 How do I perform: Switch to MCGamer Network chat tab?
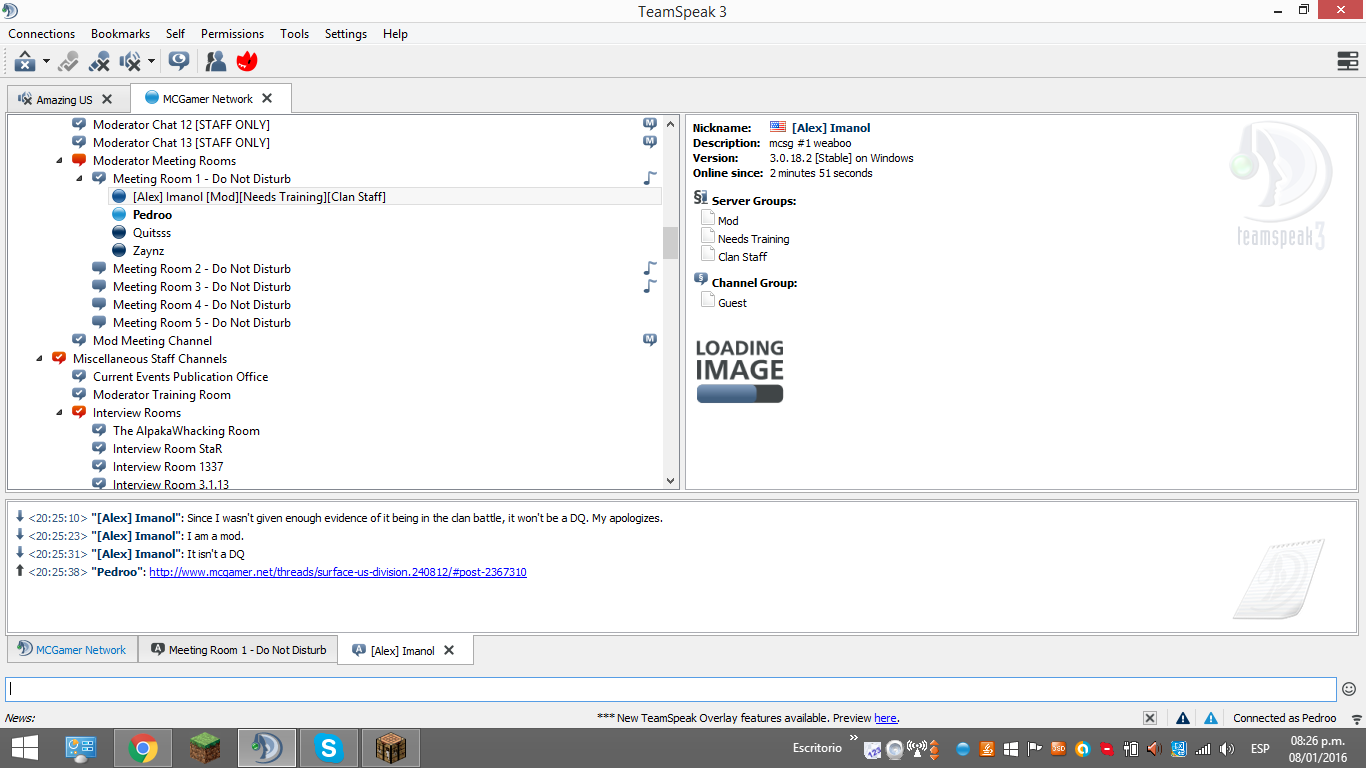click(x=72, y=650)
